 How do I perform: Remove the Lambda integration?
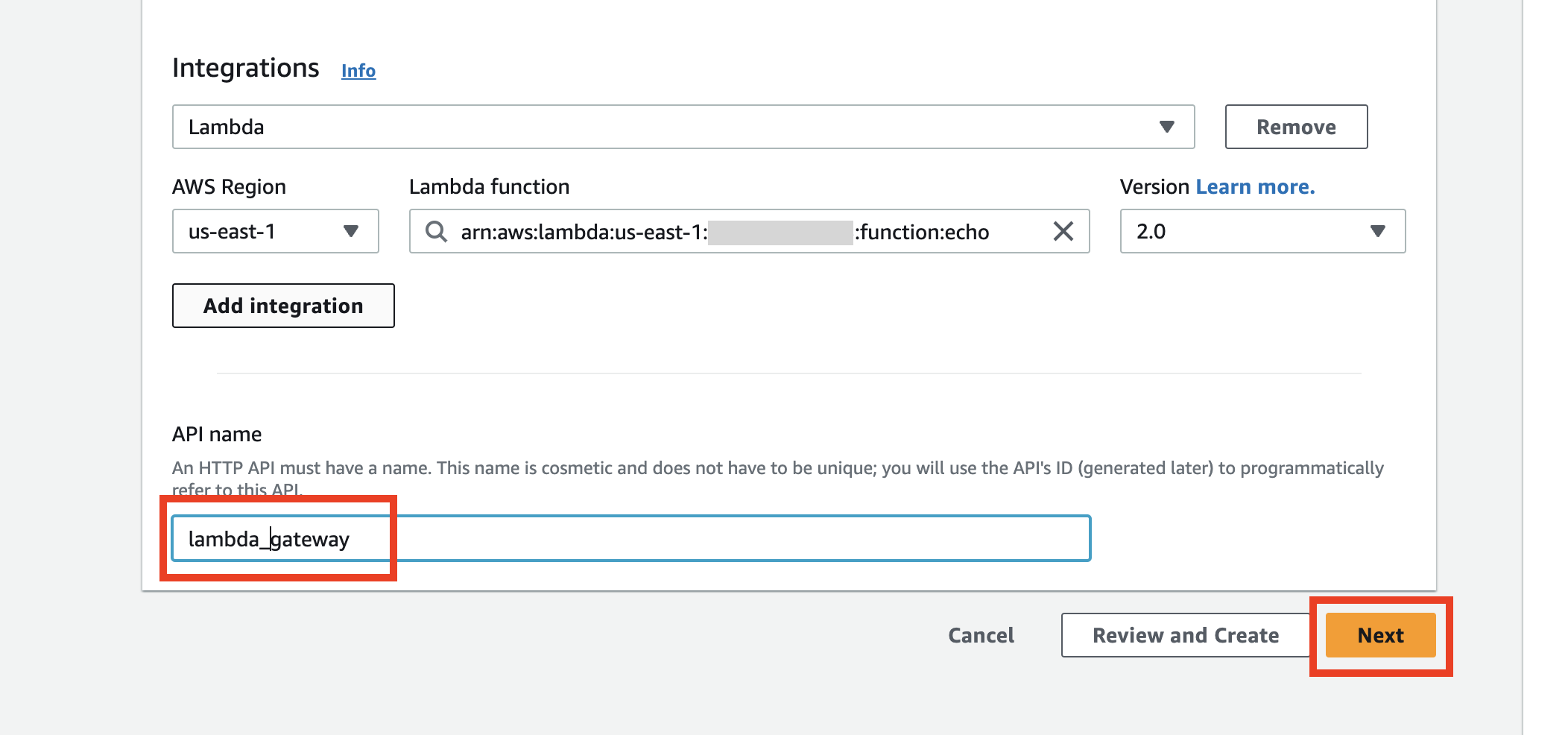1296,127
